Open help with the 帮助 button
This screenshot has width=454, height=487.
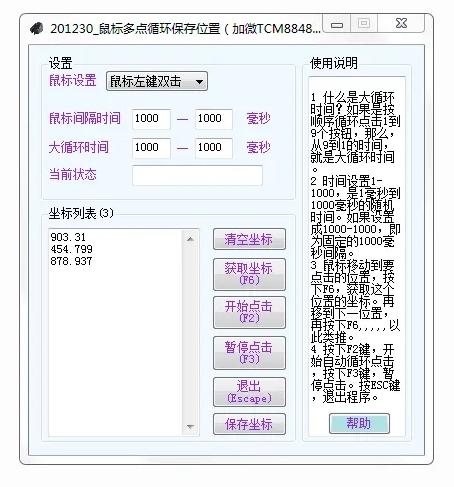[359, 424]
